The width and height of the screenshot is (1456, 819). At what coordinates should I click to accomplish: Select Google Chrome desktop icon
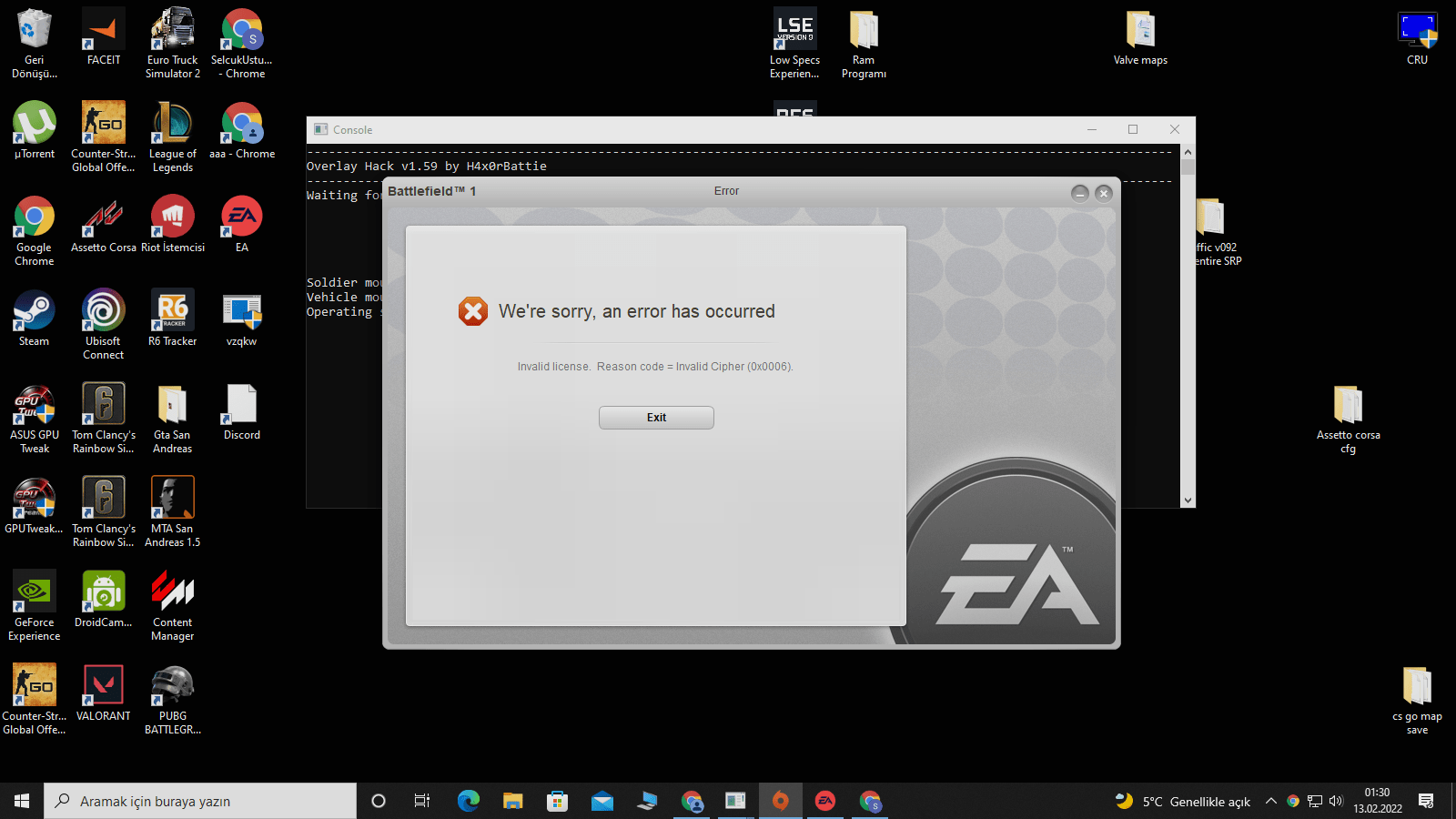35,230
